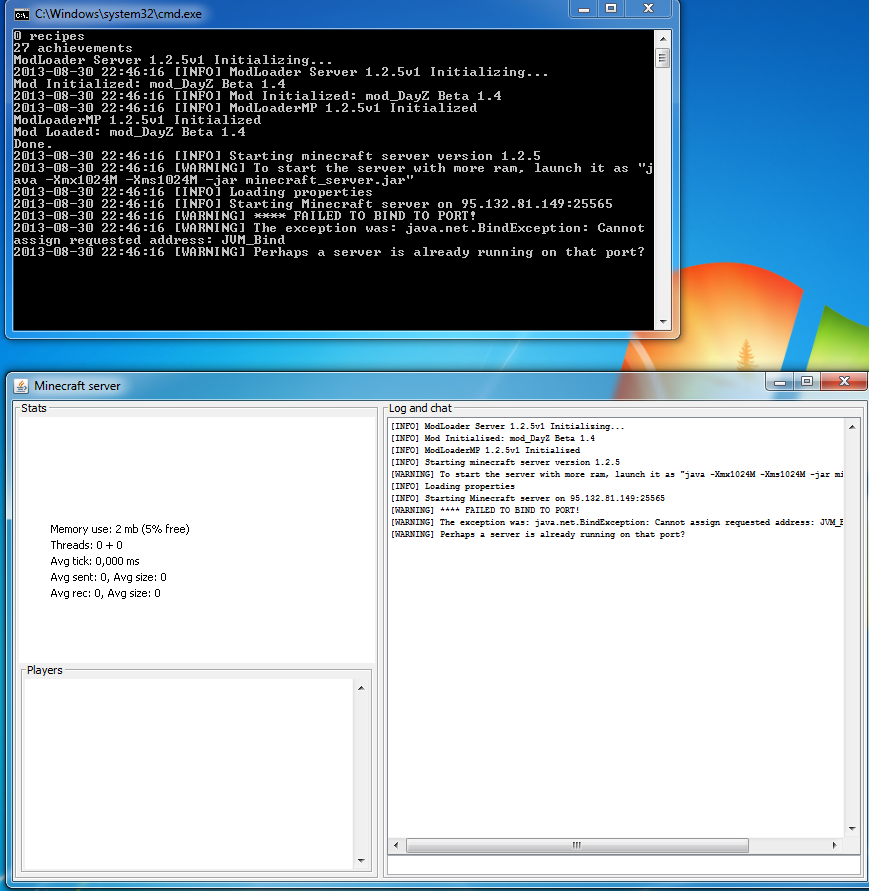This screenshot has height=891, width=869.
Task: Click the up arrow in Players list scrollbar
Action: click(x=361, y=687)
